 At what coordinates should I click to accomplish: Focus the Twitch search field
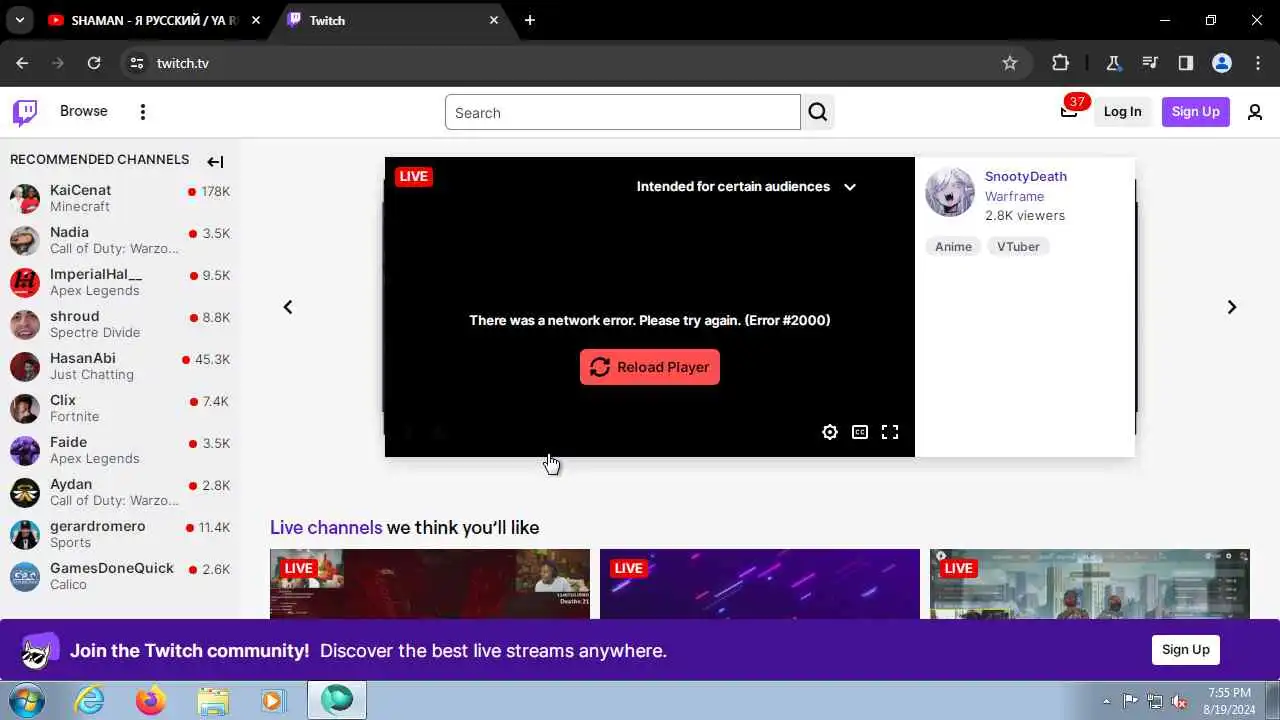point(622,112)
